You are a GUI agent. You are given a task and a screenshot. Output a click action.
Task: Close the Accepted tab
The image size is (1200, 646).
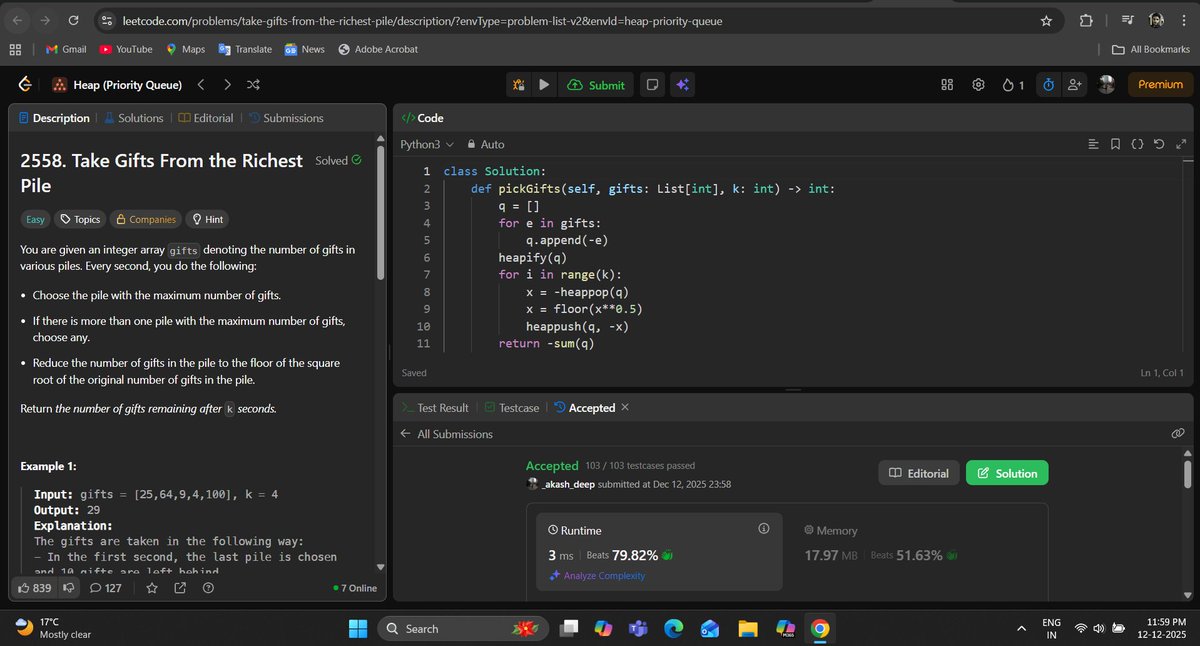tap(625, 407)
